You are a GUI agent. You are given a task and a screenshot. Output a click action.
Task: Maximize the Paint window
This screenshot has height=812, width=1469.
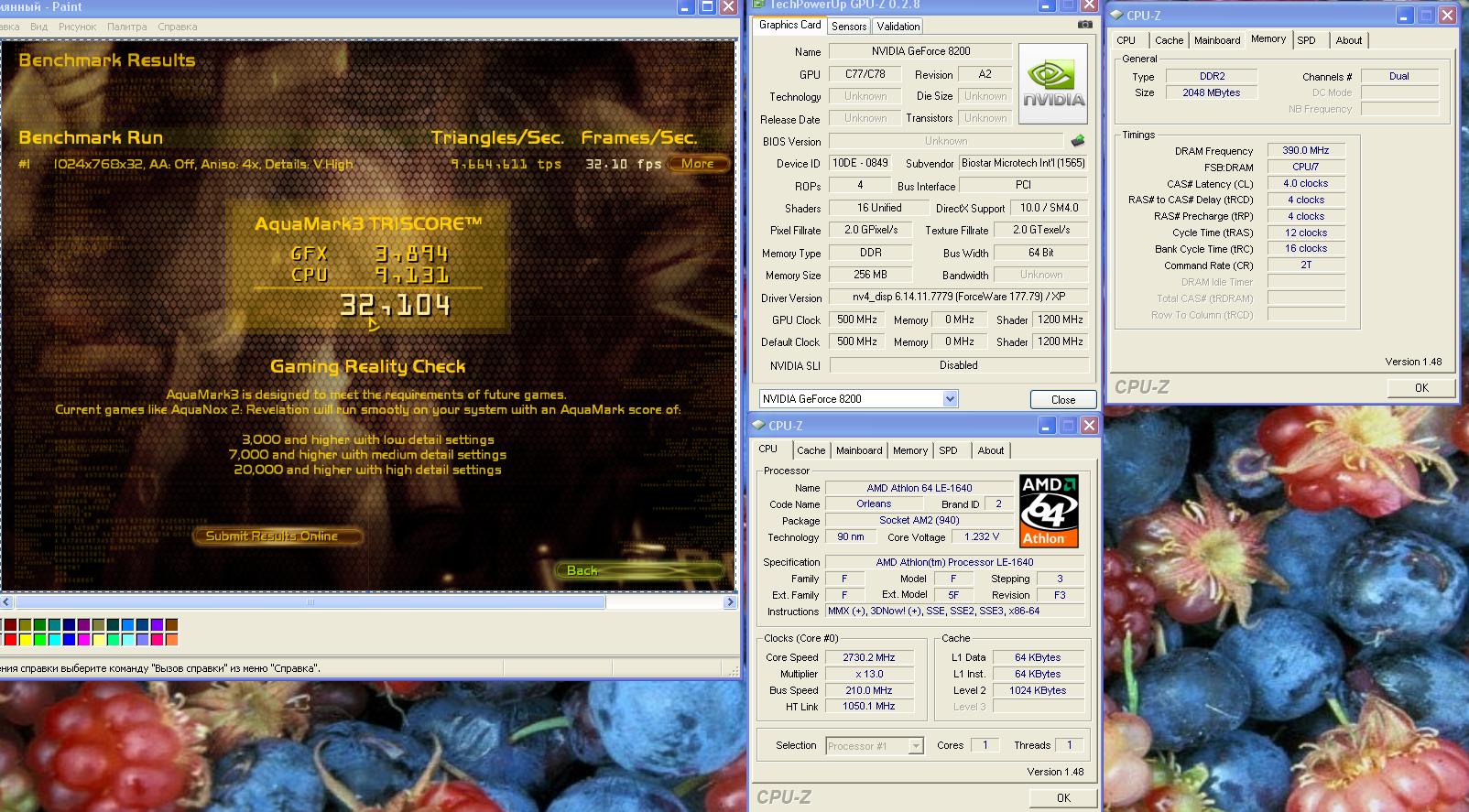707,6
